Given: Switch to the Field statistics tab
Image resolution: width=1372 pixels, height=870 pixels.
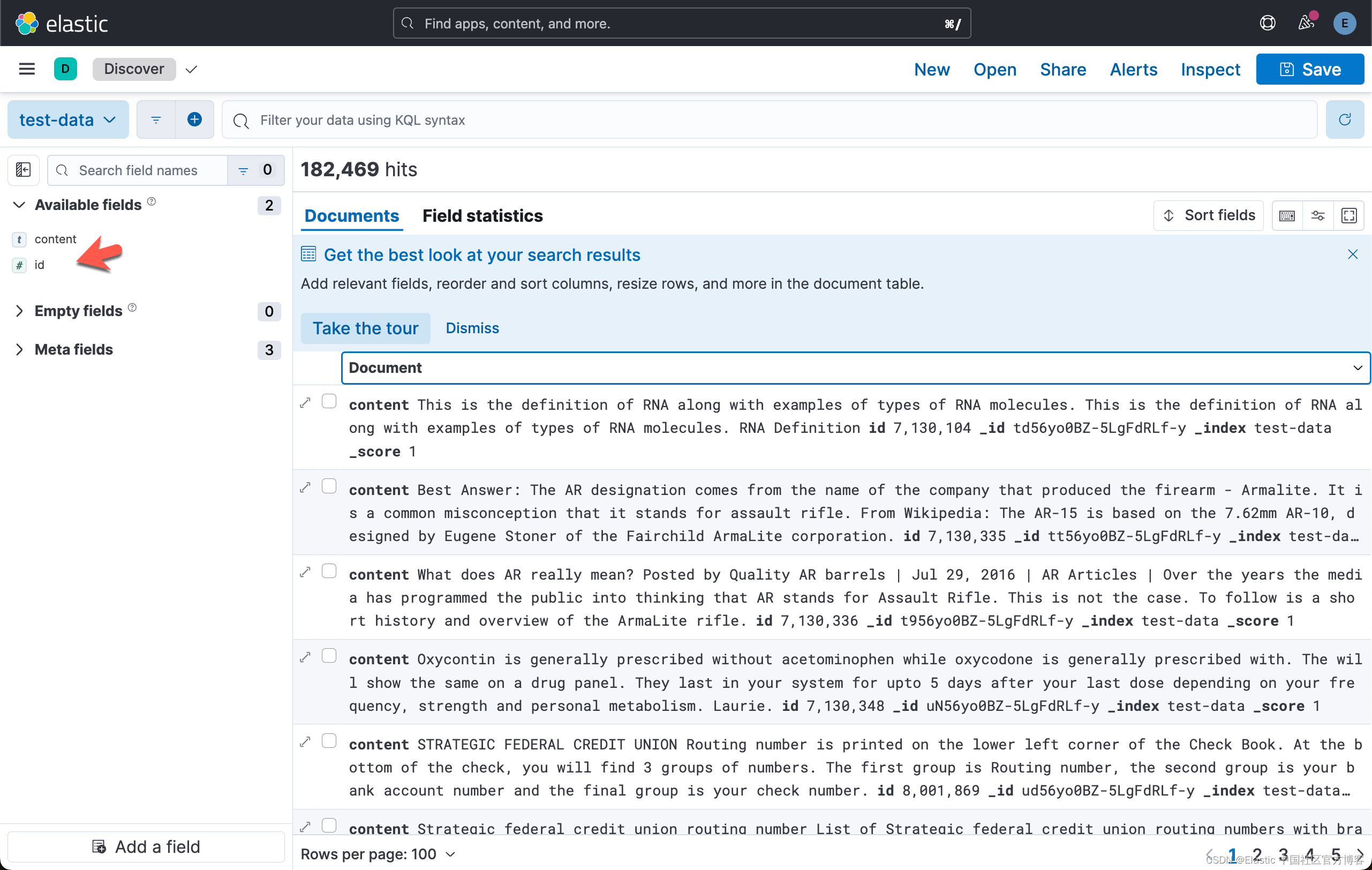Looking at the screenshot, I should click(x=482, y=215).
